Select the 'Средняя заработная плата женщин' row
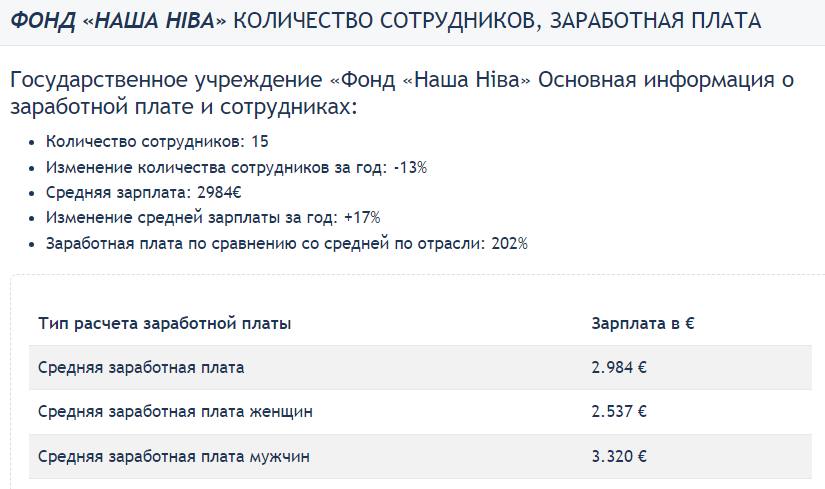The width and height of the screenshot is (825, 489). pos(420,412)
